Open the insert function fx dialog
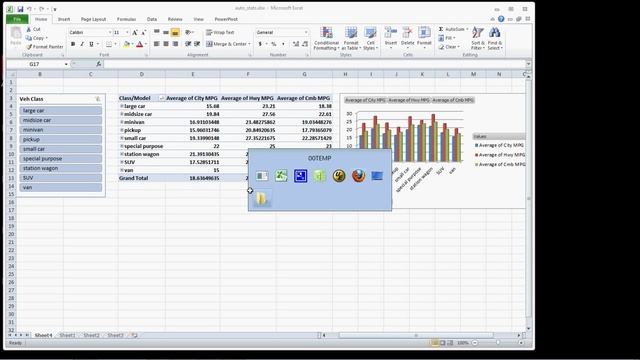 pyautogui.click(x=98, y=64)
